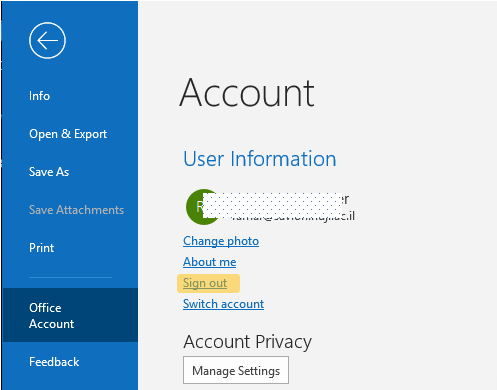Select Save Attachments in sidebar
The width and height of the screenshot is (497, 390).
(x=76, y=210)
